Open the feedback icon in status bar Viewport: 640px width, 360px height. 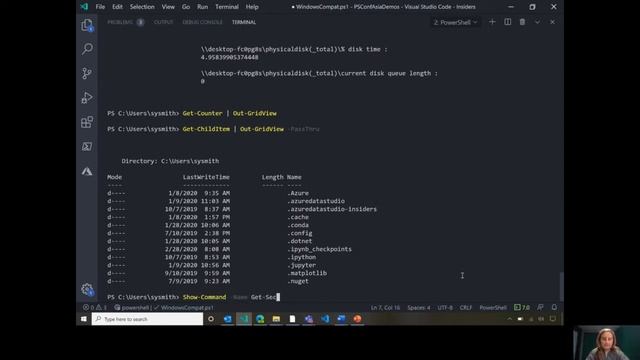point(540,307)
